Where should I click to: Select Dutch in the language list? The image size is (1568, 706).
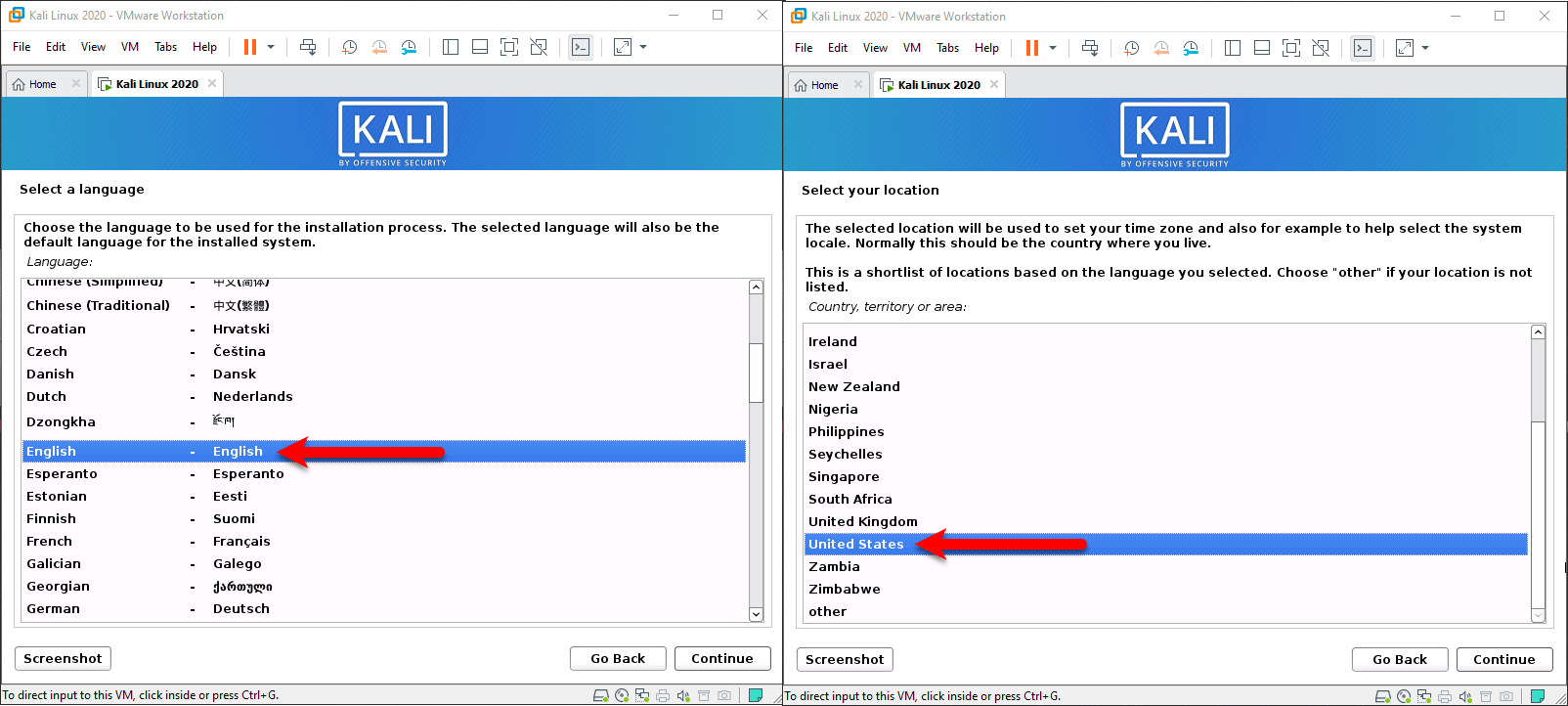(384, 396)
